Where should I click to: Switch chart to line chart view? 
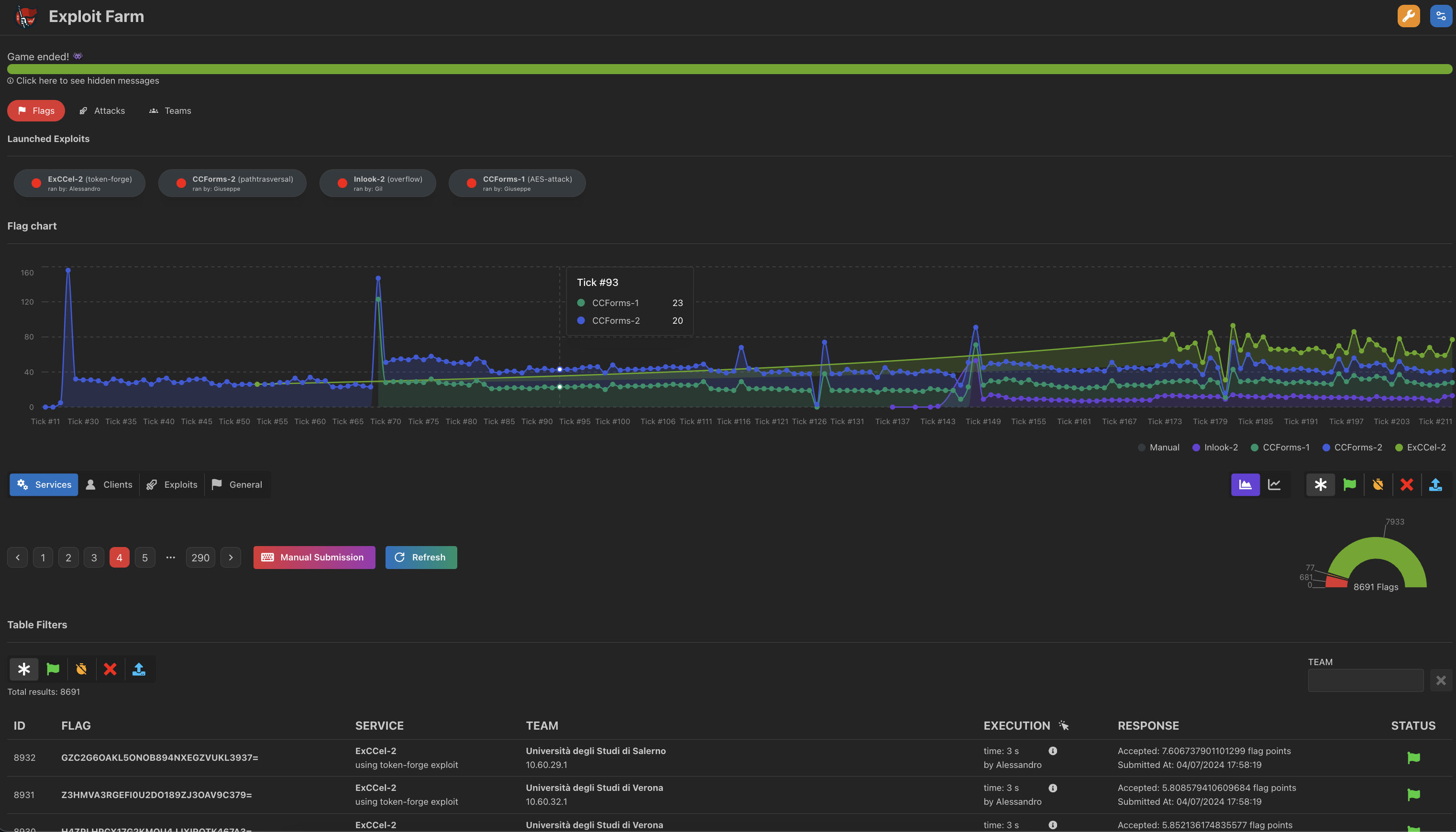(1274, 484)
